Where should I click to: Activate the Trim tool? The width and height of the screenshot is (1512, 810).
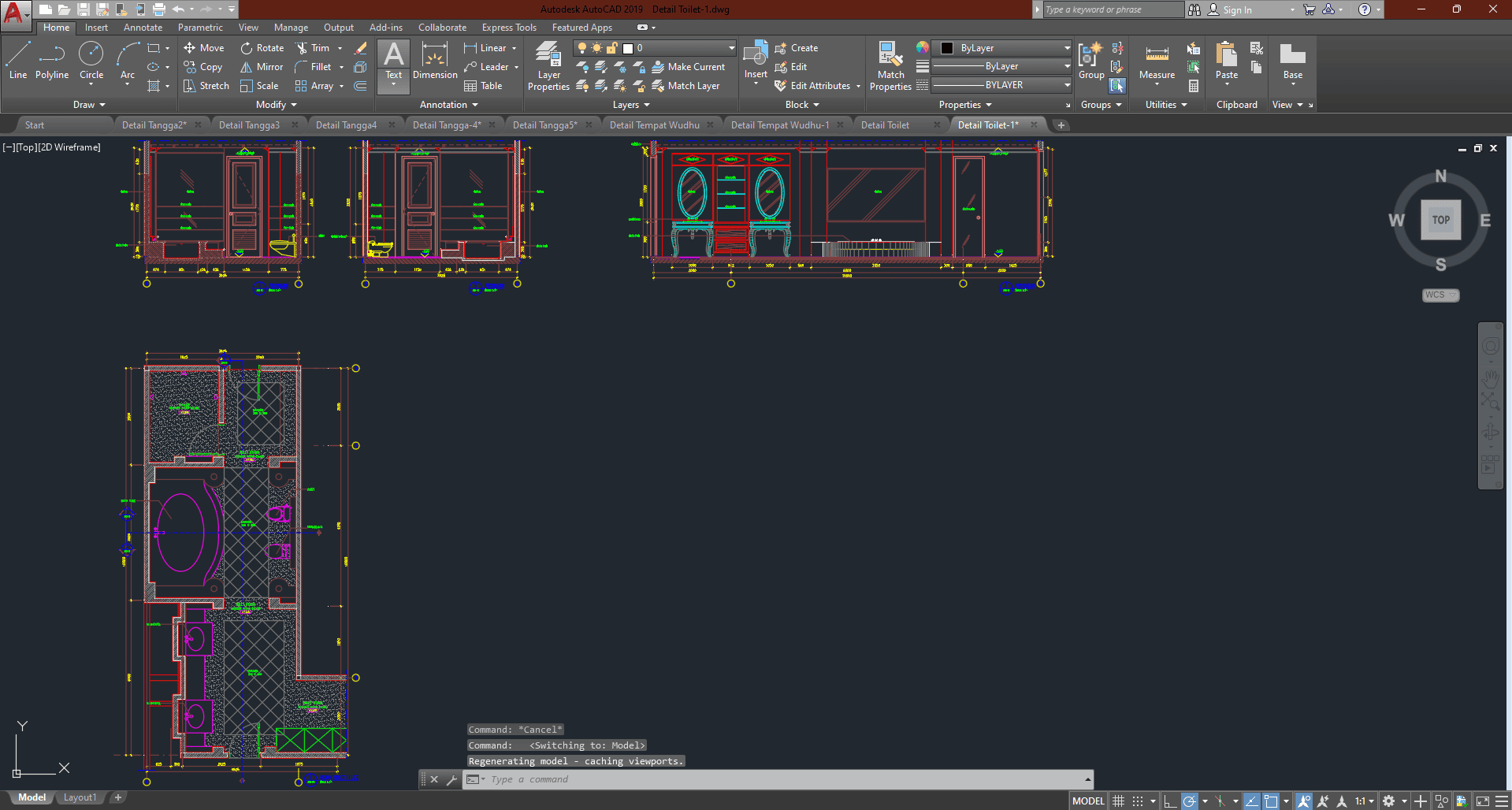302,48
